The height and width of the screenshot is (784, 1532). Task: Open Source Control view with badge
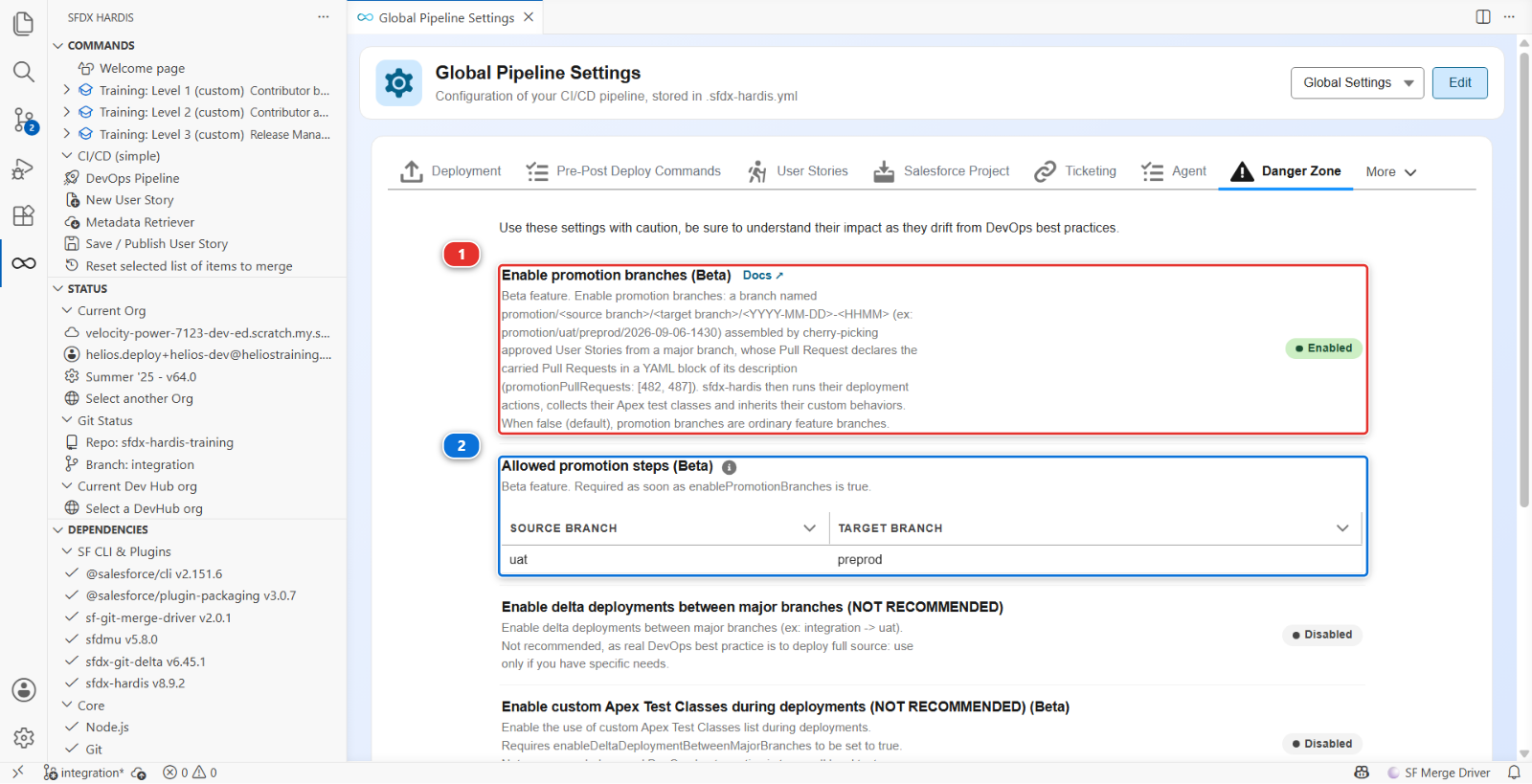(24, 120)
